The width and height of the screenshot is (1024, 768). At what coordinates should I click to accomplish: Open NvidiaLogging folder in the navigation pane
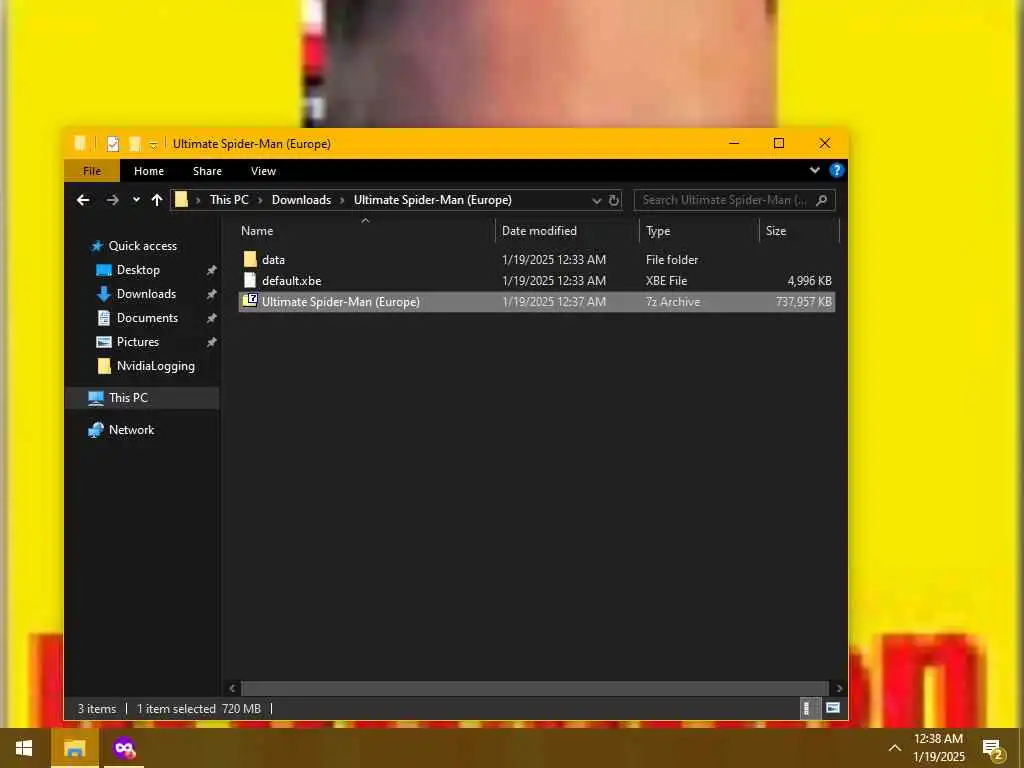click(155, 366)
